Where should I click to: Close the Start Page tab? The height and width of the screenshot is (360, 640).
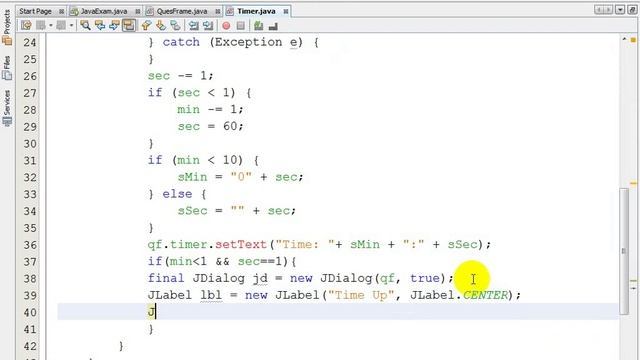coord(62,11)
